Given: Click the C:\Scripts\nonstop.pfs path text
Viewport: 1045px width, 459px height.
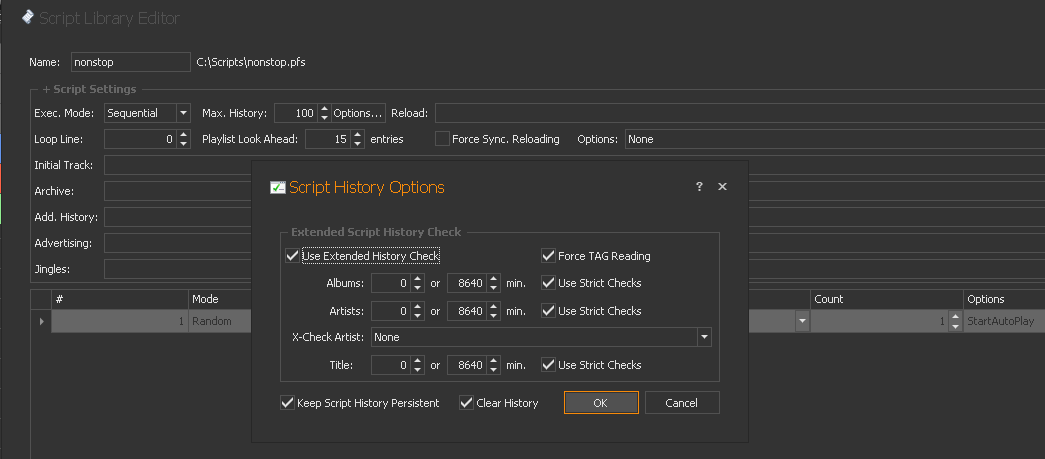Looking at the screenshot, I should 251,62.
